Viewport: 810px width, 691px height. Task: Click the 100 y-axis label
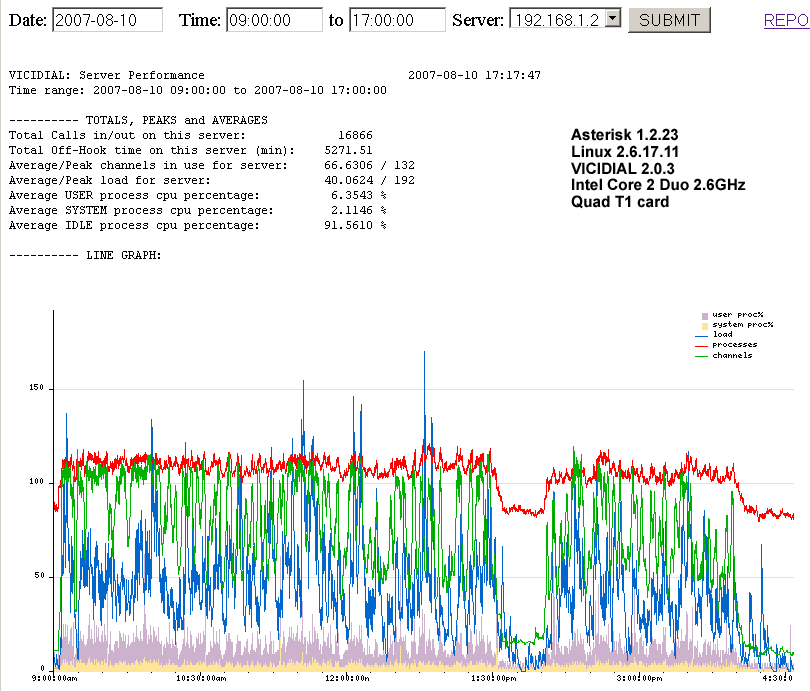(x=37, y=482)
